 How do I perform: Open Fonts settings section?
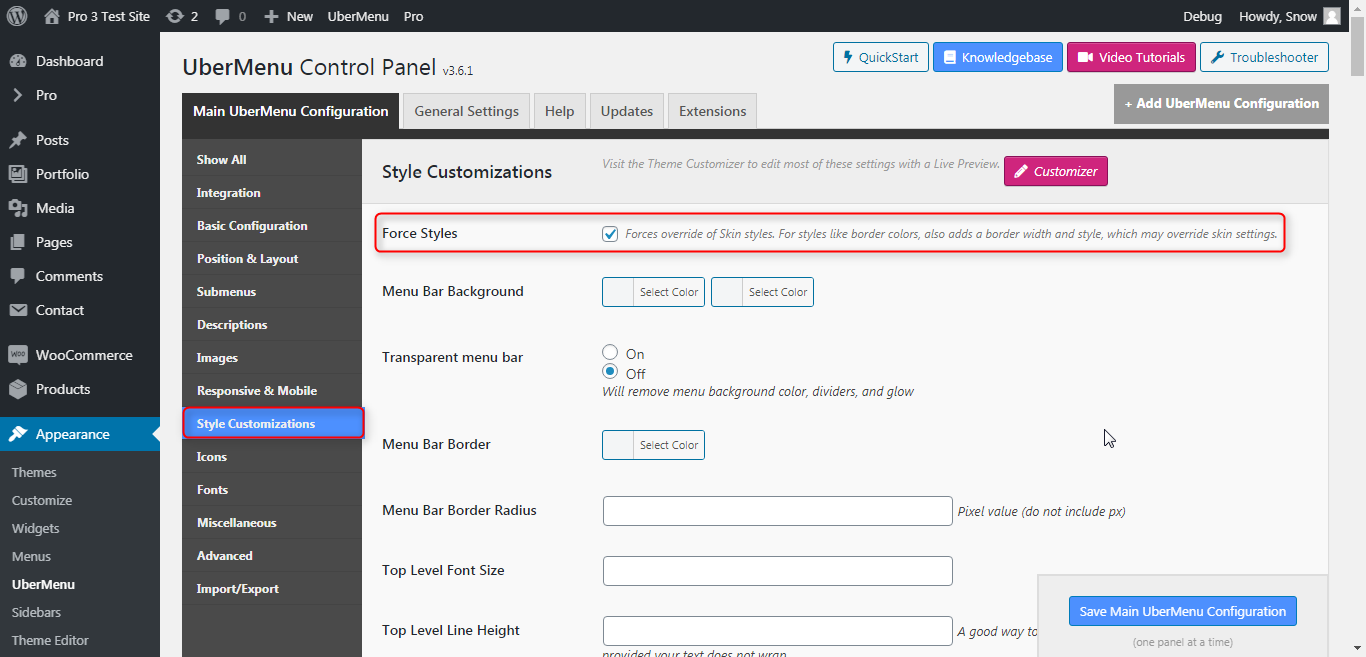pos(272,490)
